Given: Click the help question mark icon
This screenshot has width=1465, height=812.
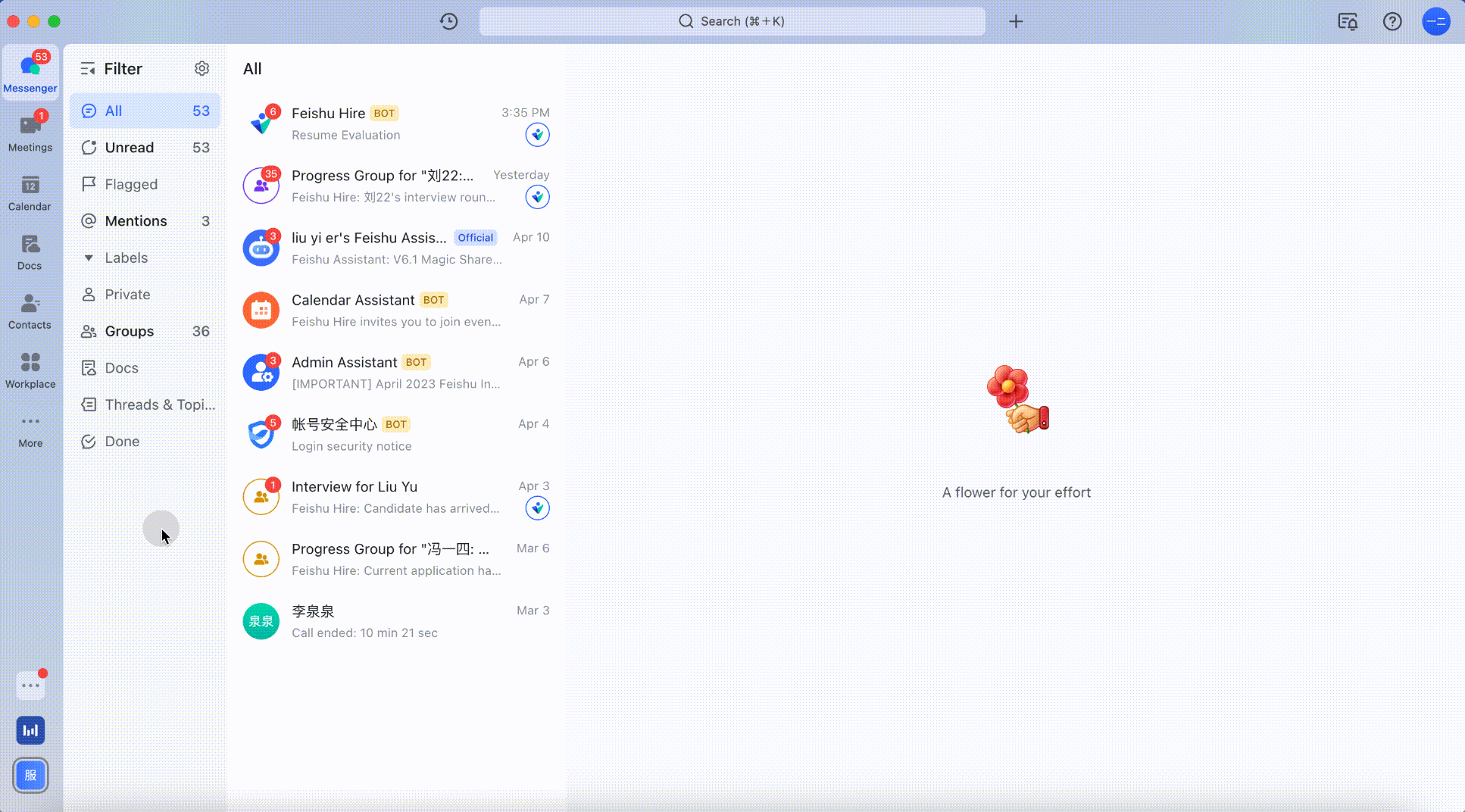Looking at the screenshot, I should click(x=1392, y=21).
